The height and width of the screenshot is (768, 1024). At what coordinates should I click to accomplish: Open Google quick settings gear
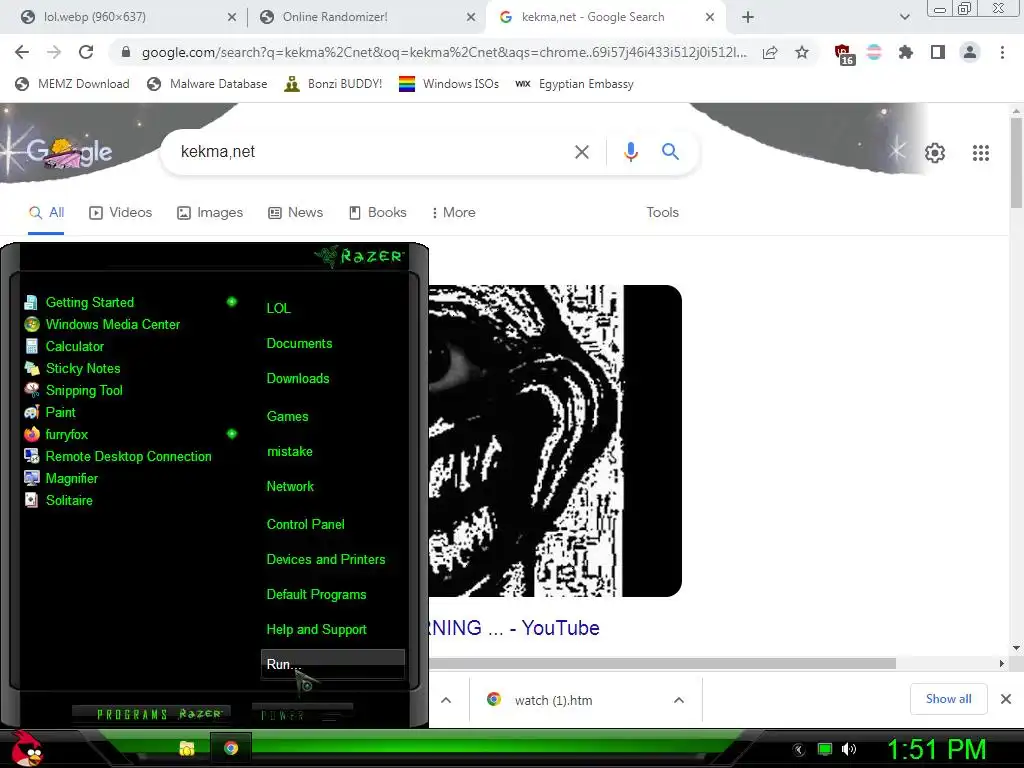(935, 153)
